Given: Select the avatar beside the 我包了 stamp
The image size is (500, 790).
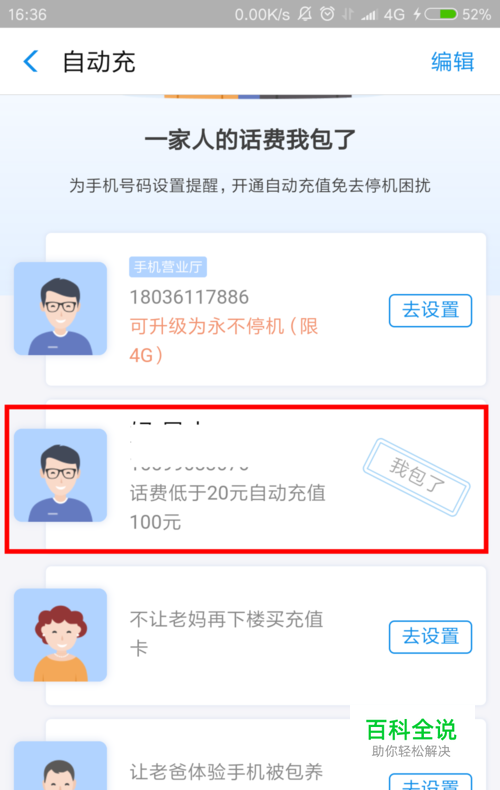Looking at the screenshot, I should [60, 475].
